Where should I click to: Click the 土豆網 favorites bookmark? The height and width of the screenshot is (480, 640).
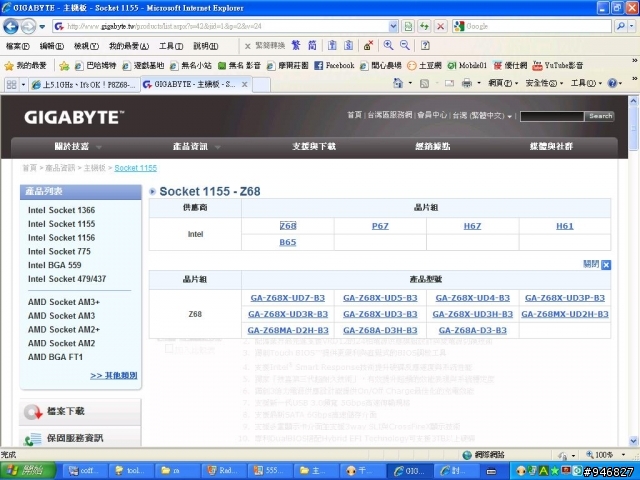point(424,65)
